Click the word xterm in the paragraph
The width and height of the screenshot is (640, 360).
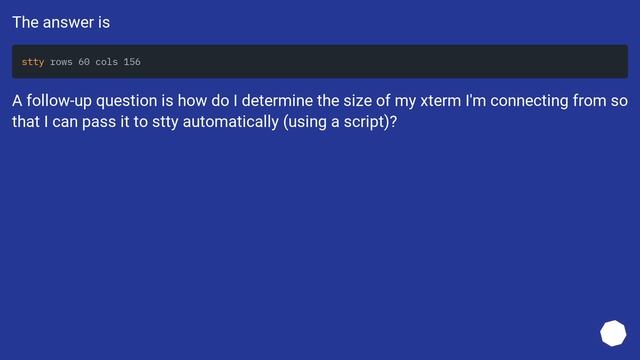click(x=440, y=100)
